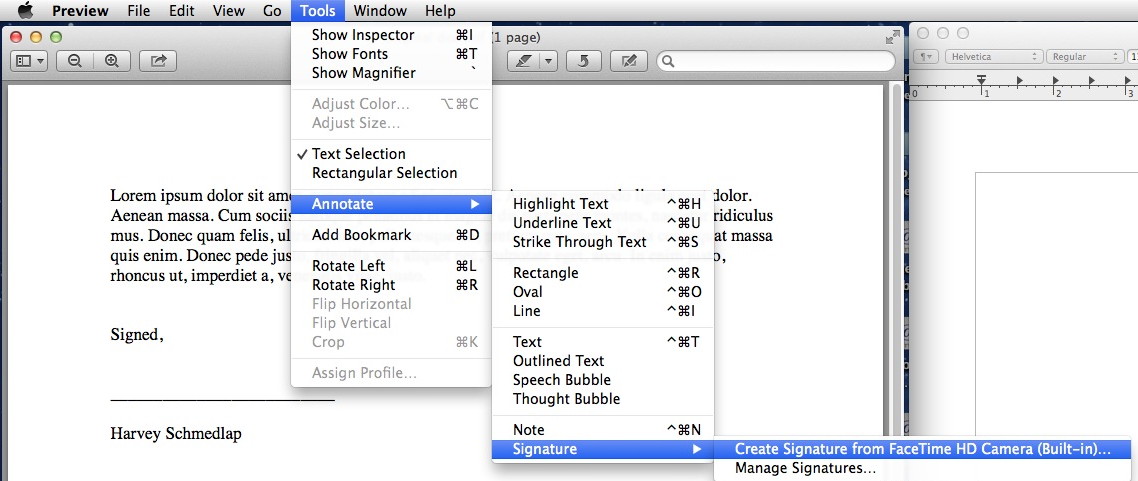Open the Apple menu
This screenshot has width=1138, height=481.
coord(25,10)
